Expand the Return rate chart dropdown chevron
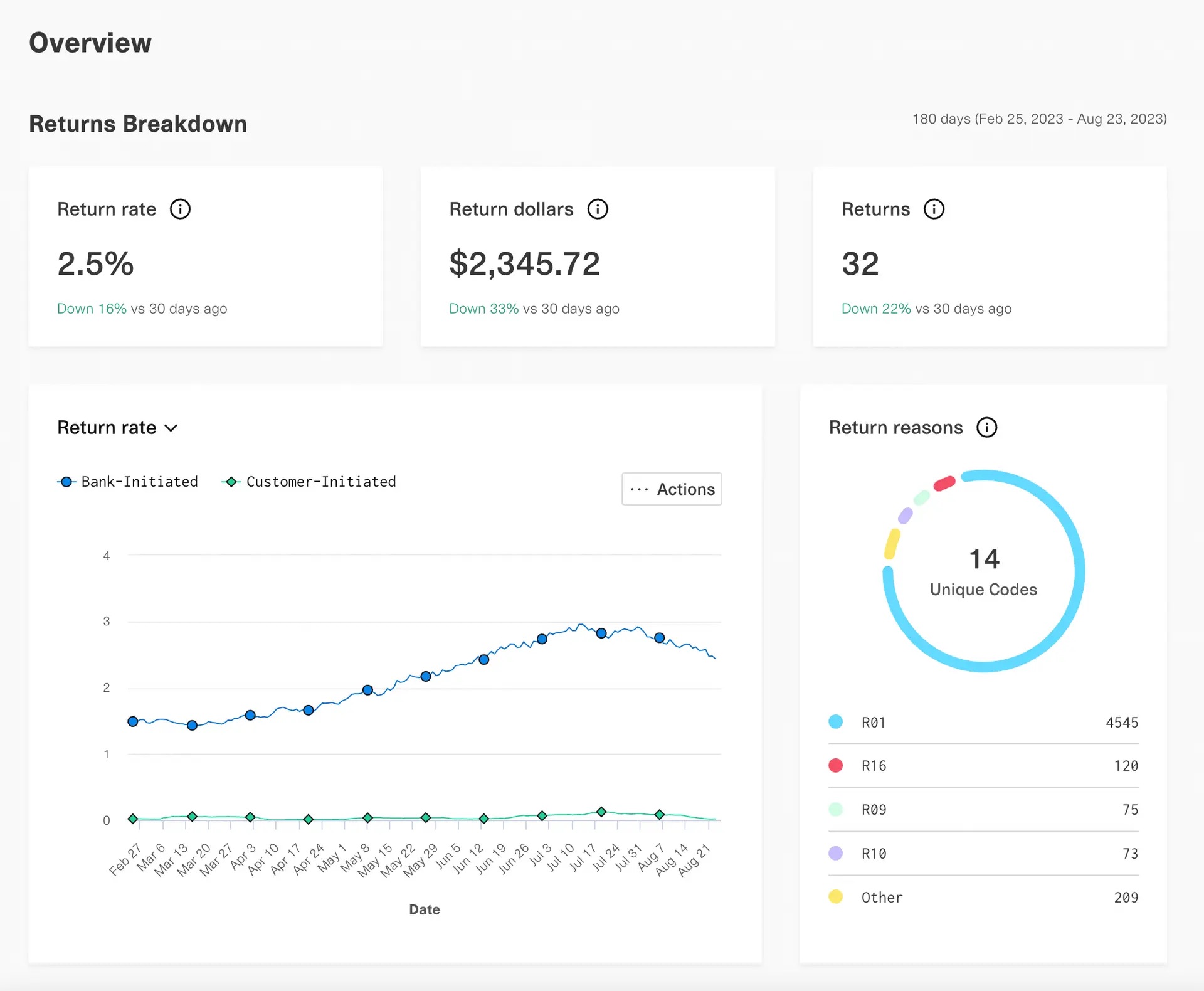Image resolution: width=1204 pixels, height=991 pixels. (171, 428)
